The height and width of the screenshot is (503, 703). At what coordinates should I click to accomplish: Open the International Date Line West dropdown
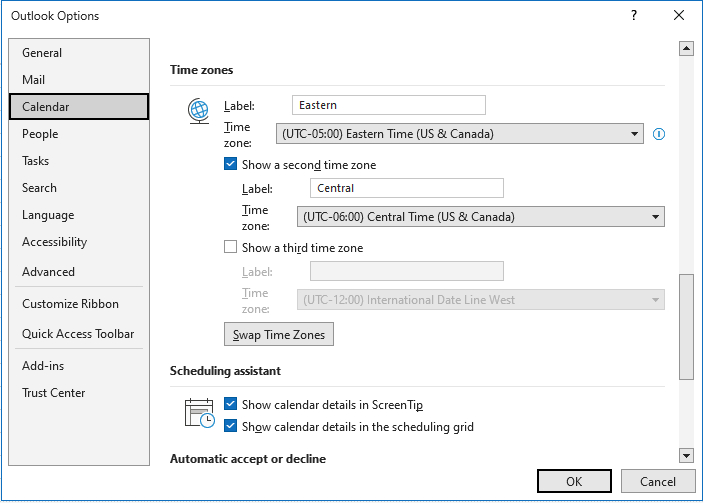pyautogui.click(x=481, y=300)
